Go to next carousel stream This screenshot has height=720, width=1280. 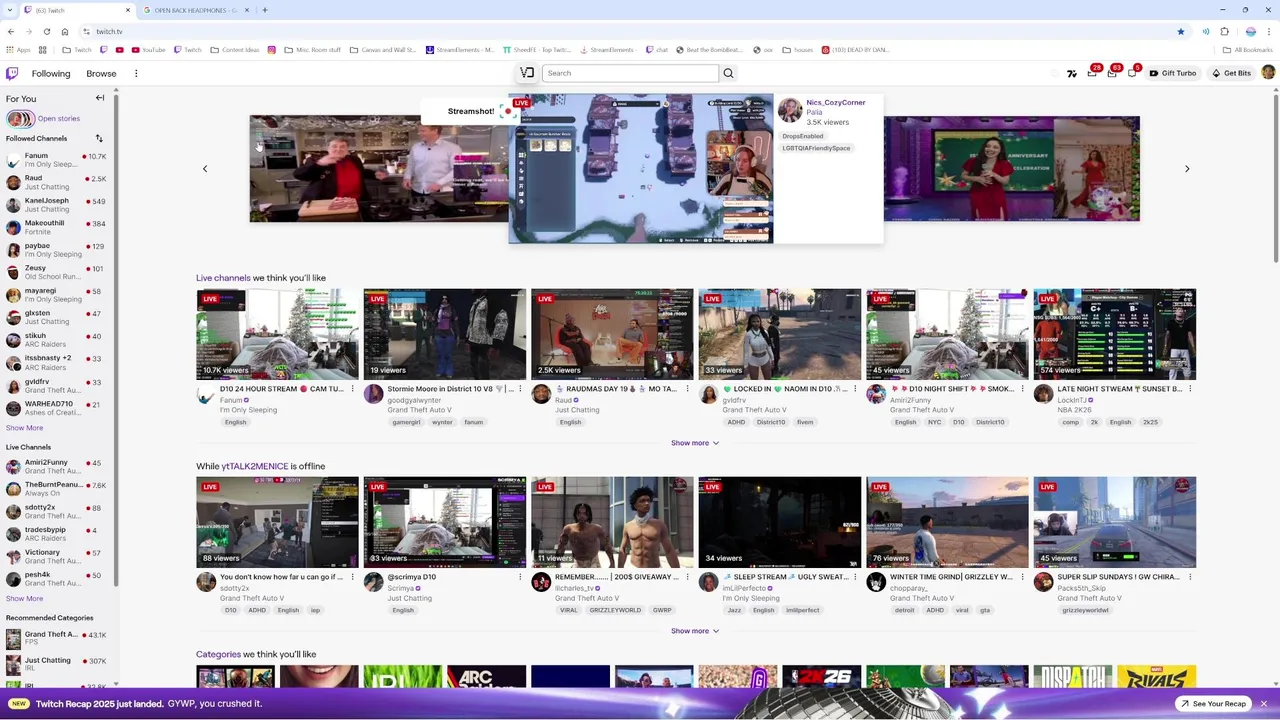pyautogui.click(x=1187, y=169)
